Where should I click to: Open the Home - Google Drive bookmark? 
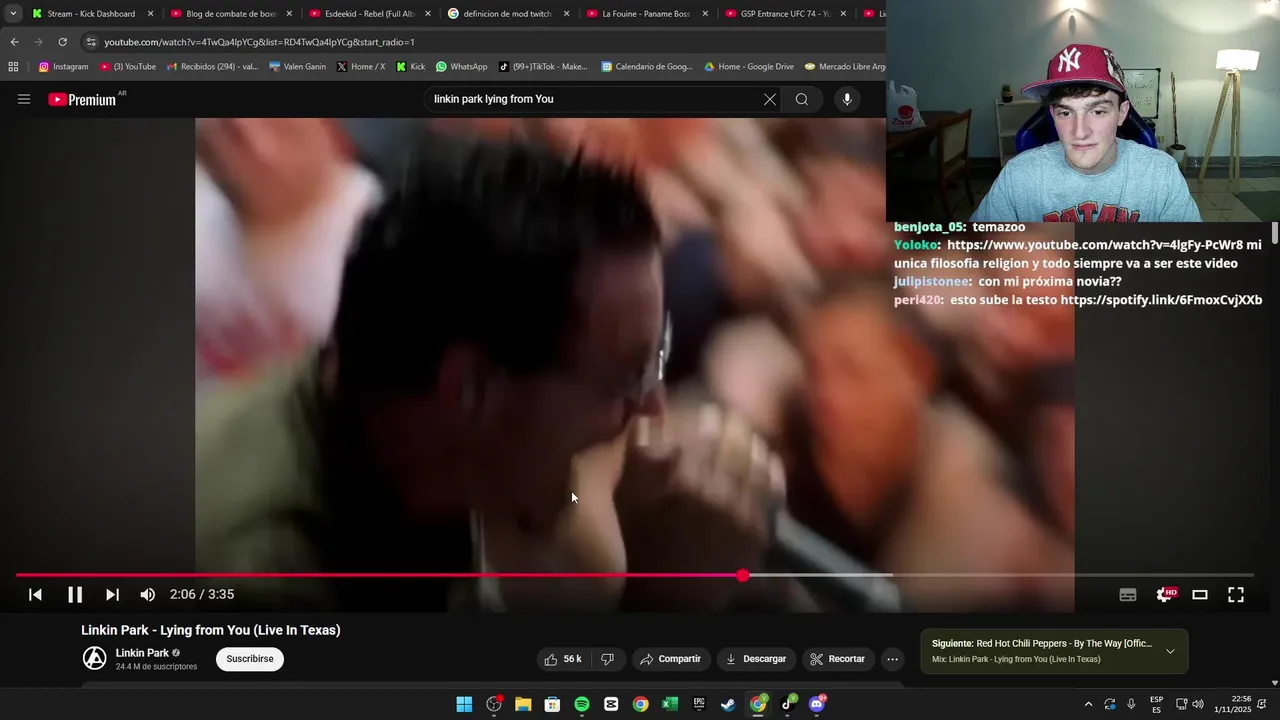pyautogui.click(x=749, y=67)
